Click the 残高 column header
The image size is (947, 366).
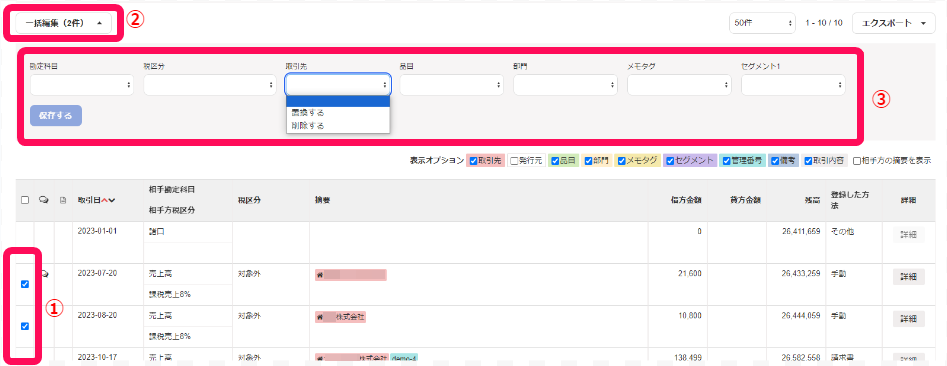pos(811,200)
